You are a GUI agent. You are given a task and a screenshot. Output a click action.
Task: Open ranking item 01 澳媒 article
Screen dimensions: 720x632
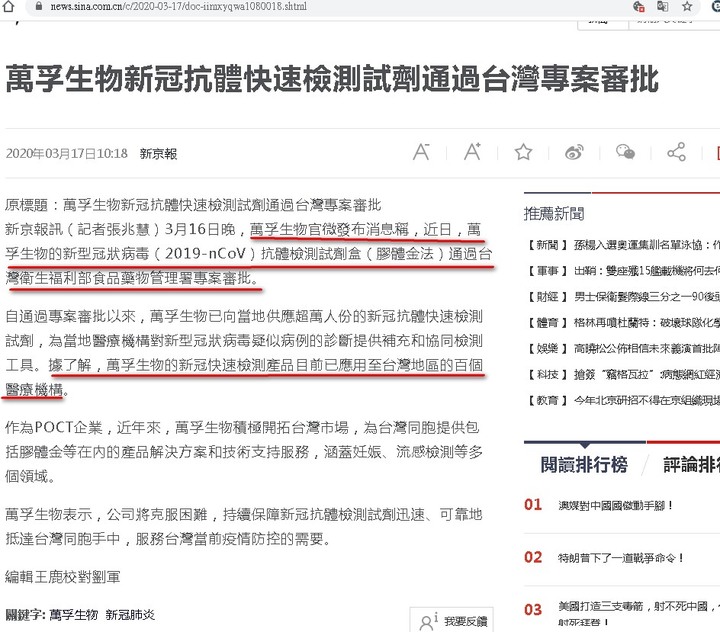tap(616, 506)
